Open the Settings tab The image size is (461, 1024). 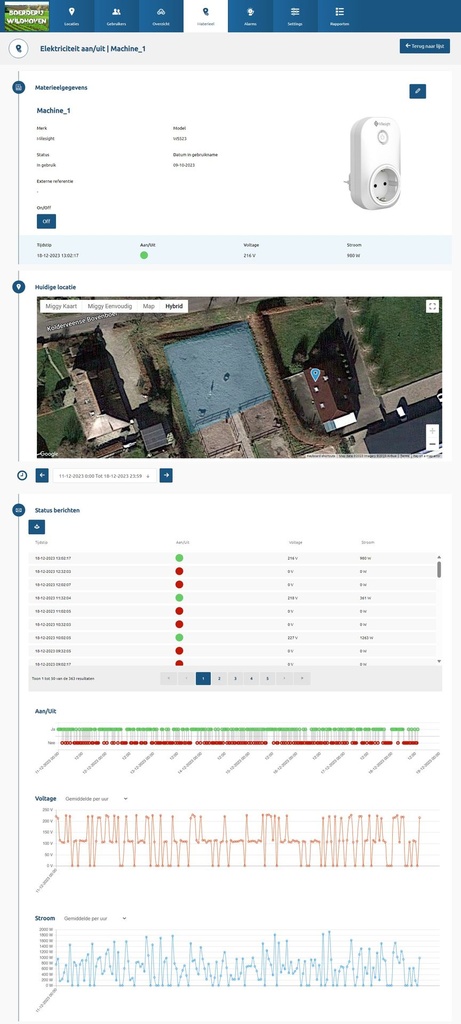[295, 16]
